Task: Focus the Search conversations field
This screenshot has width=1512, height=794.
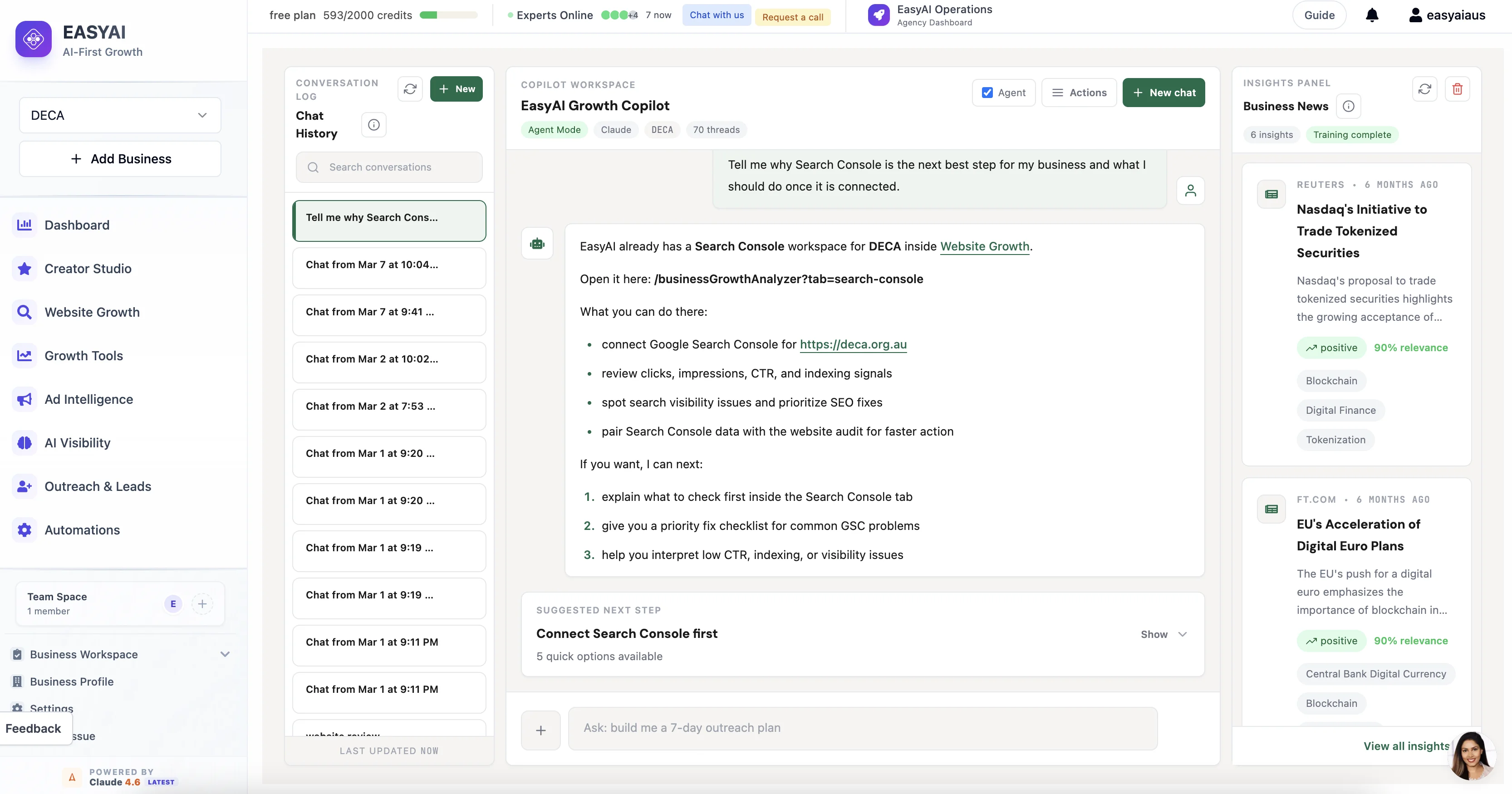Action: point(388,167)
